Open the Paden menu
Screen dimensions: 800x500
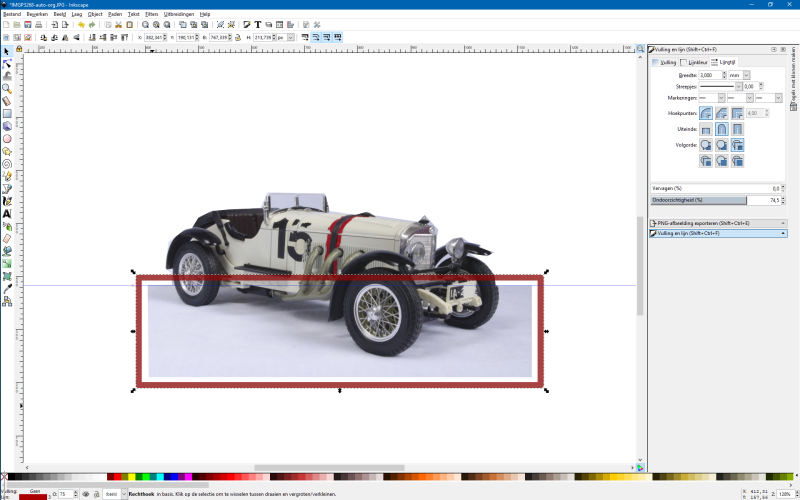[115, 14]
